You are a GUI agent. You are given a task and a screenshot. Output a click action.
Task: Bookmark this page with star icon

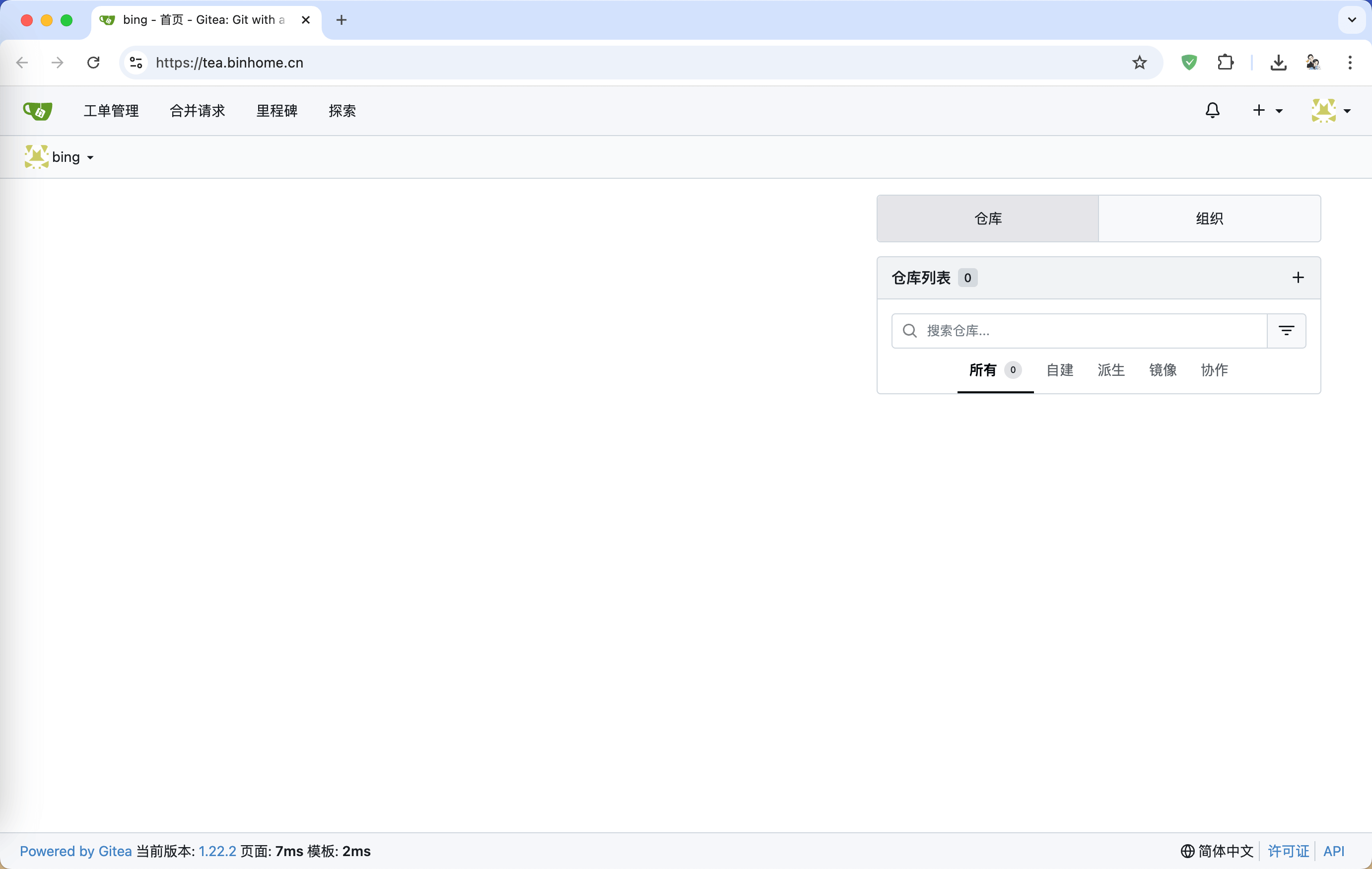click(x=1140, y=63)
